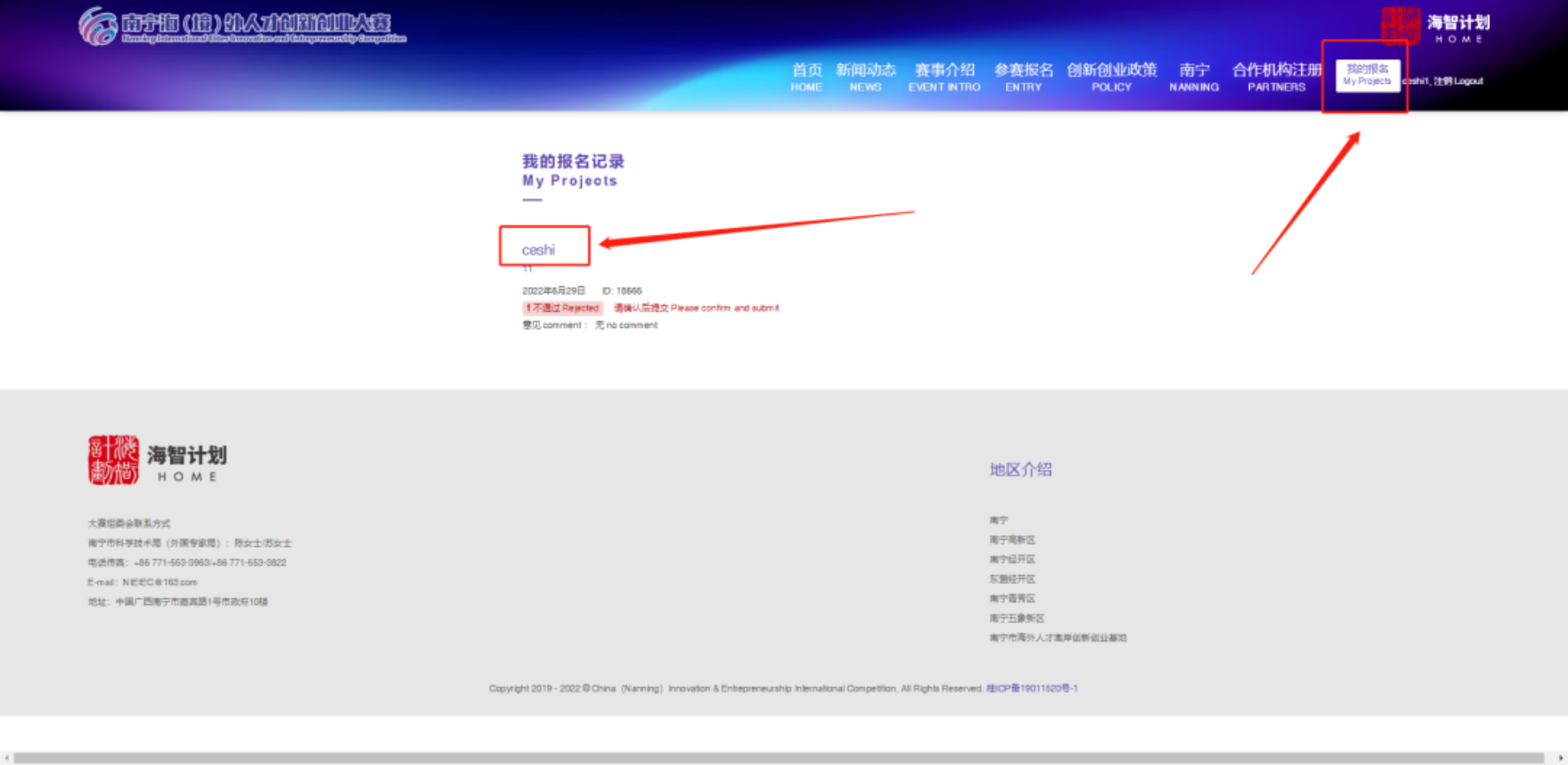Click the competition logo in the header
The image size is (1568, 765).
pyautogui.click(x=242, y=27)
